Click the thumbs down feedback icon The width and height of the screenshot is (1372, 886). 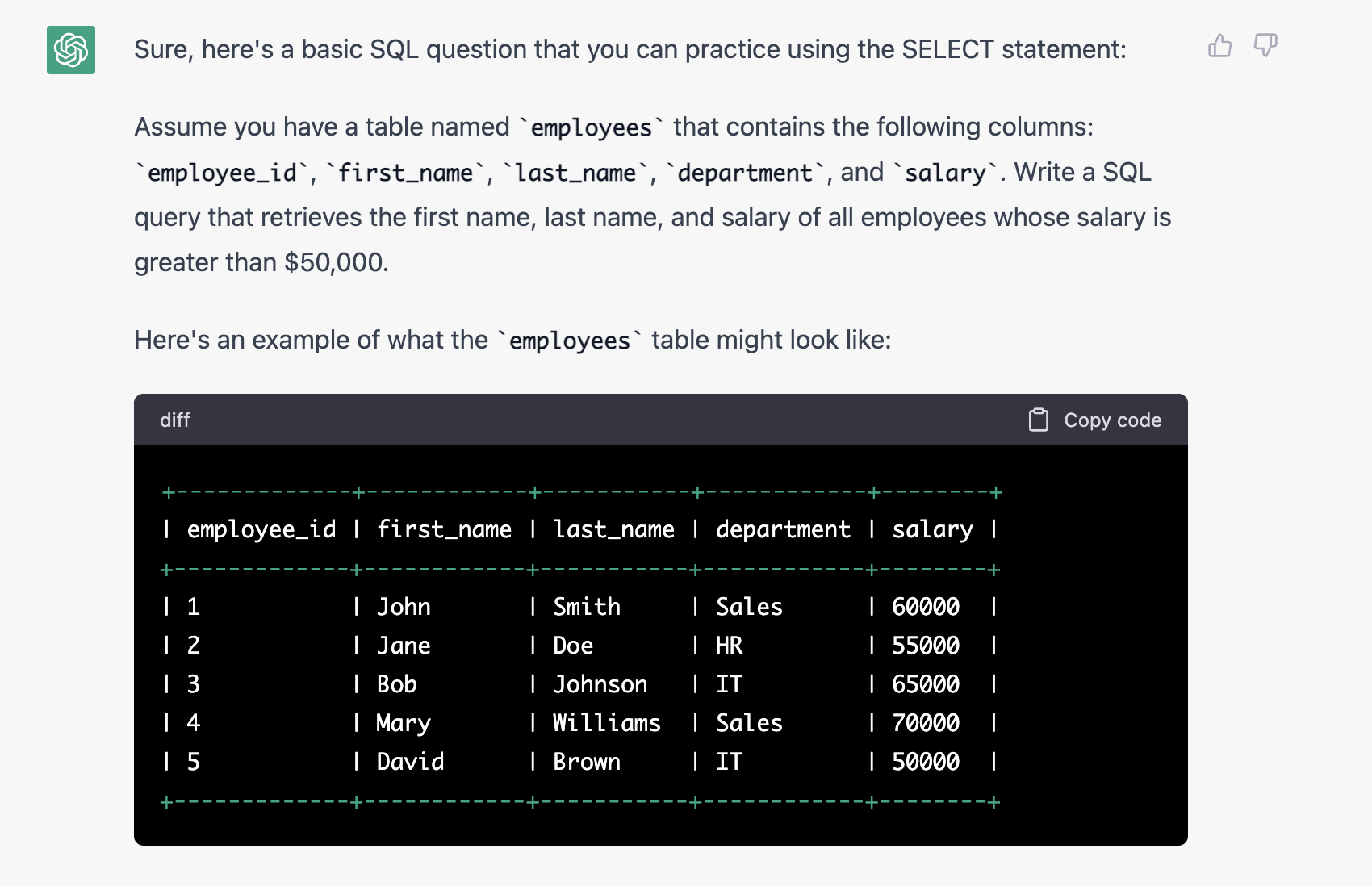(x=1265, y=46)
